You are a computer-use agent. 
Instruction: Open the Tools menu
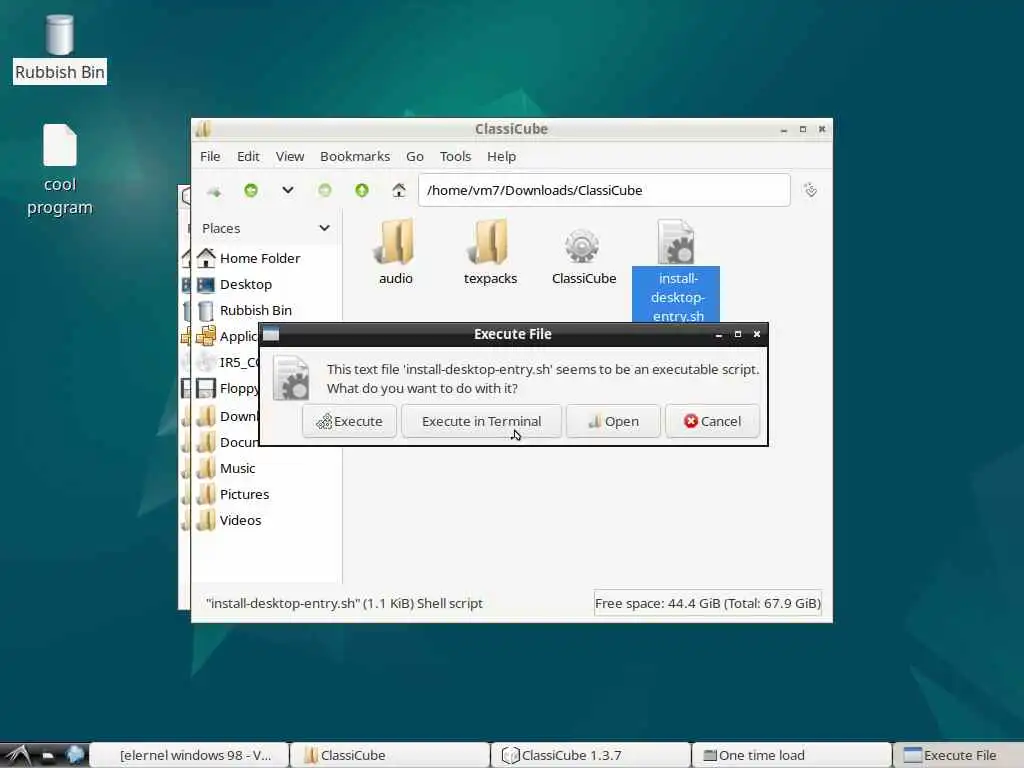click(x=455, y=156)
